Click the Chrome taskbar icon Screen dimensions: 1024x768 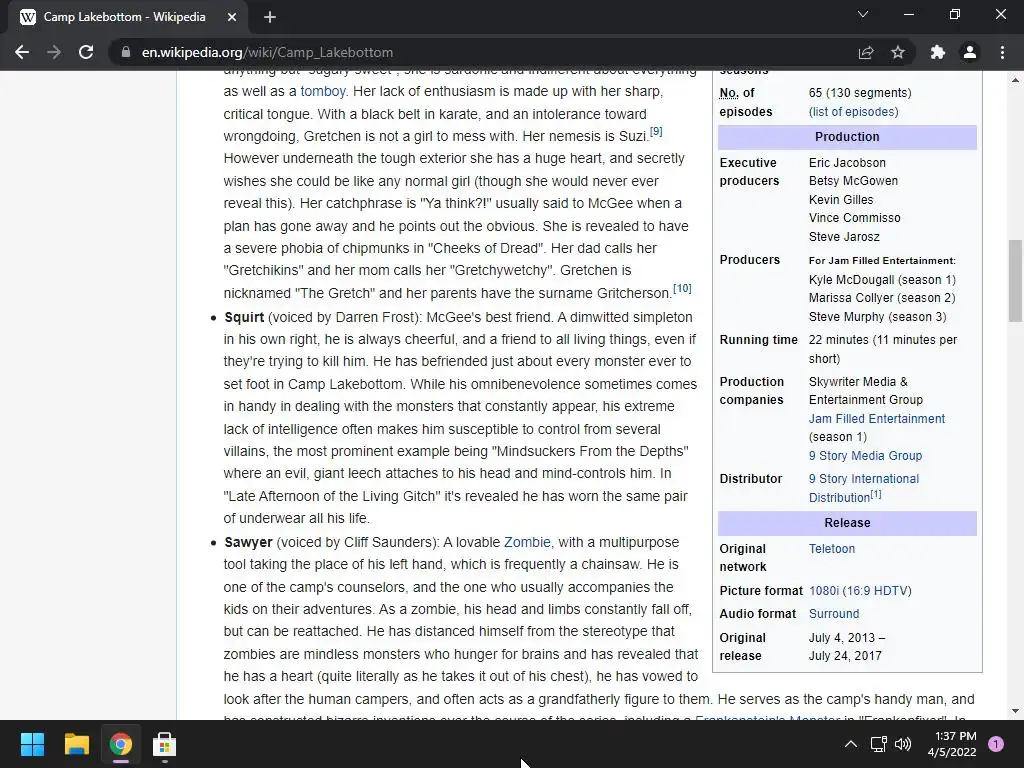click(x=121, y=744)
